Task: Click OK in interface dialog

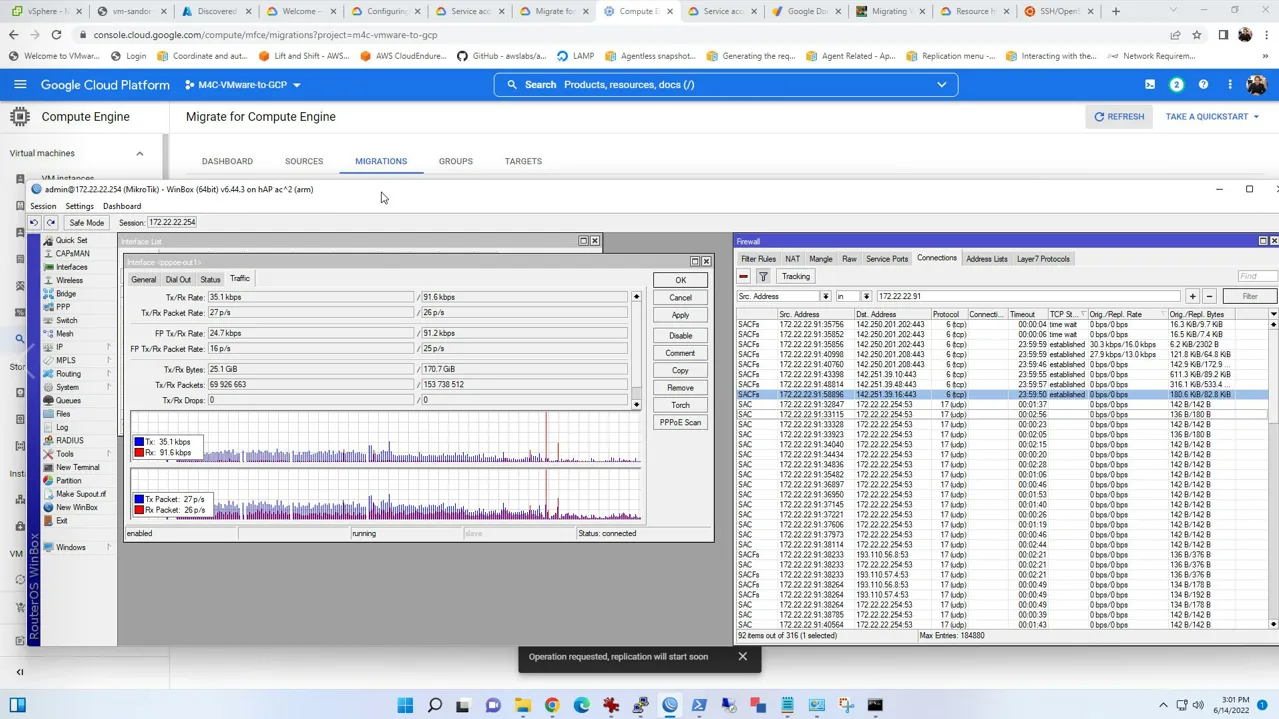Action: tap(680, 280)
